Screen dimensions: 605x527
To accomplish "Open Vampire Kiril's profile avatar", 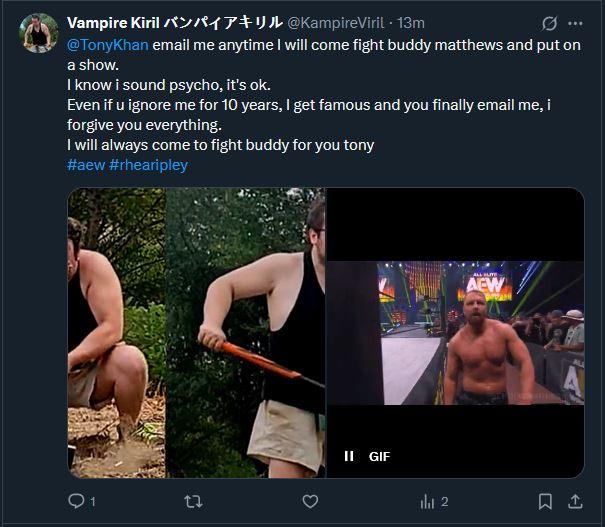I will click(x=39, y=36).
